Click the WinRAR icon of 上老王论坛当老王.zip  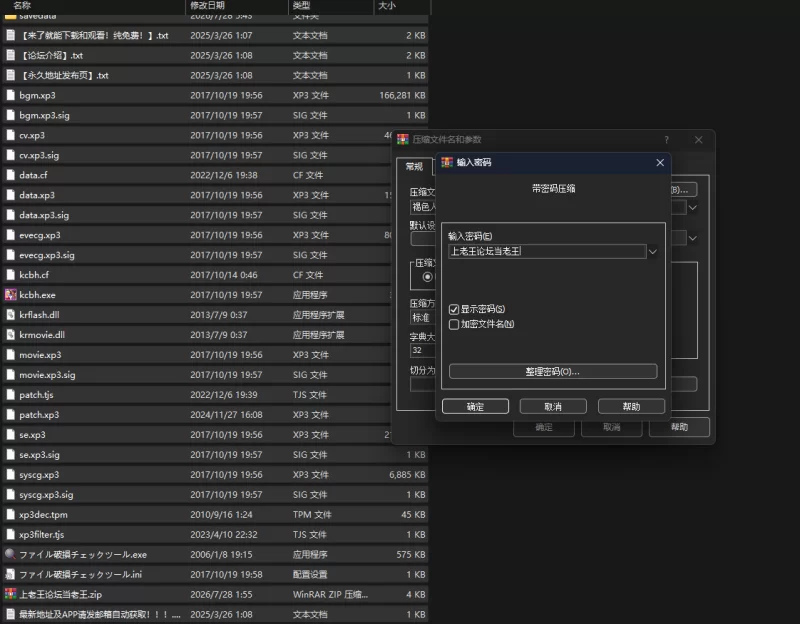10,594
